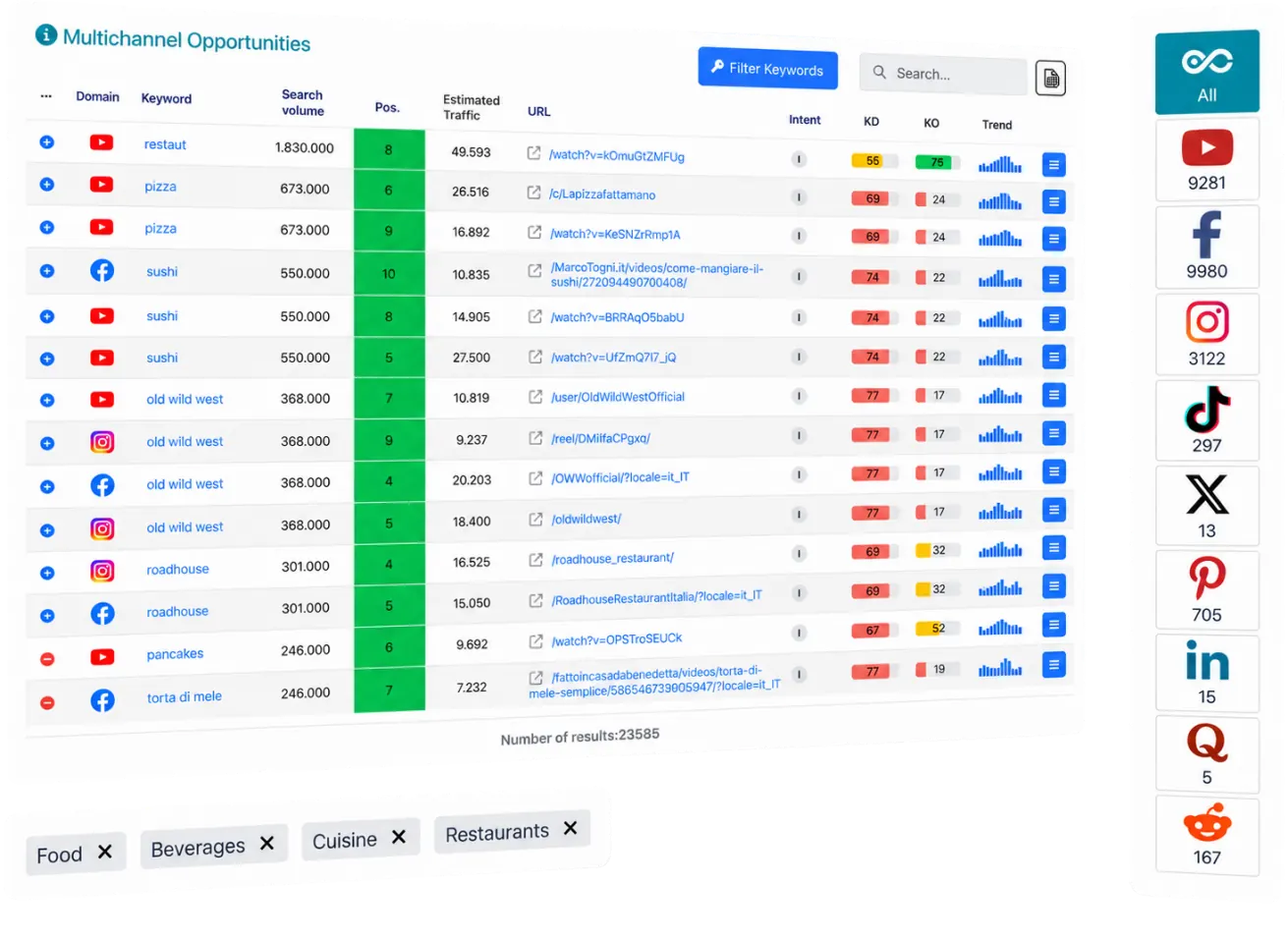Click external link icon for /watch?v=OPSTroSEUCk
The height and width of the screenshot is (940, 1288).
(535, 641)
